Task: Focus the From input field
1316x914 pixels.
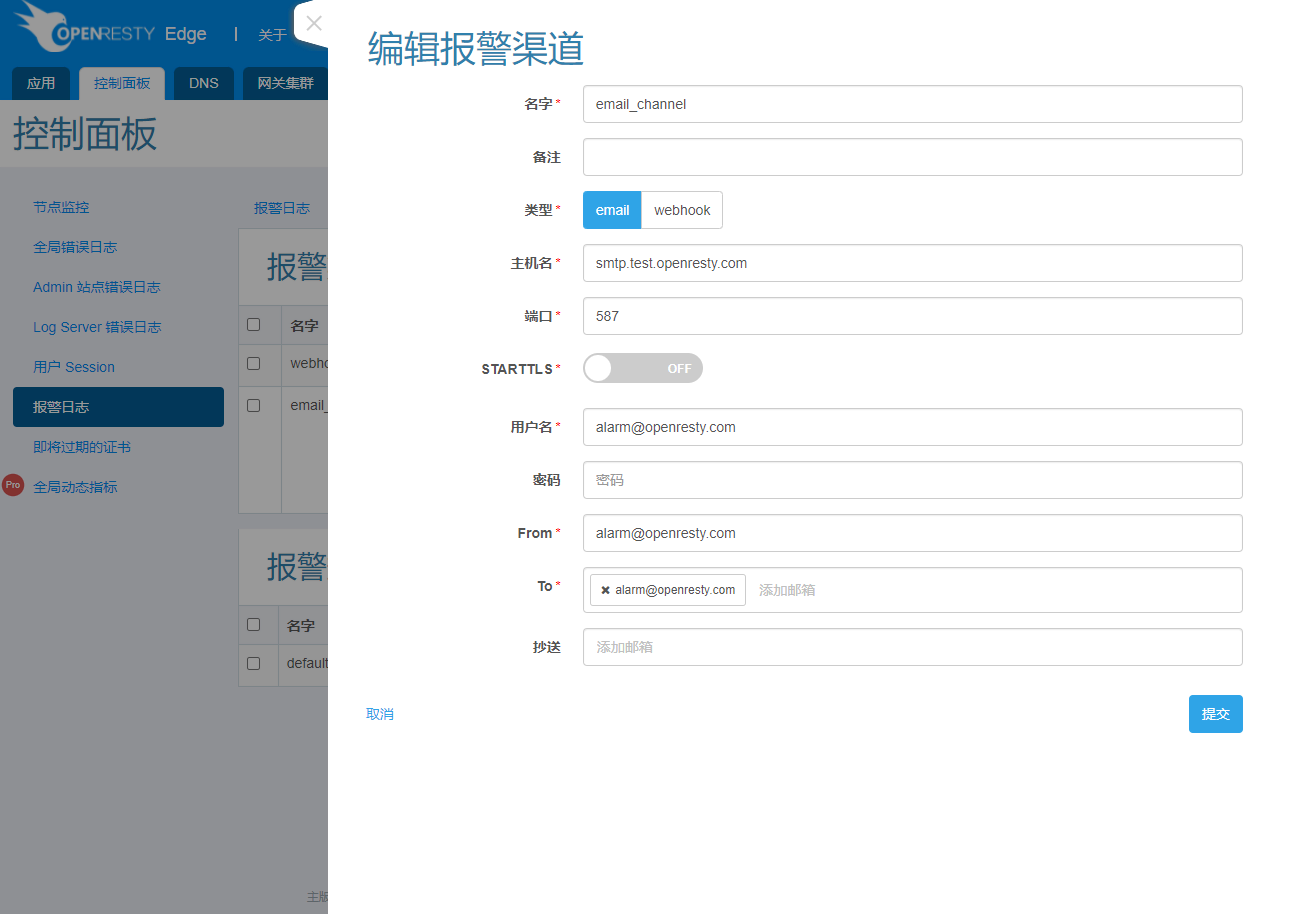Action: (912, 533)
